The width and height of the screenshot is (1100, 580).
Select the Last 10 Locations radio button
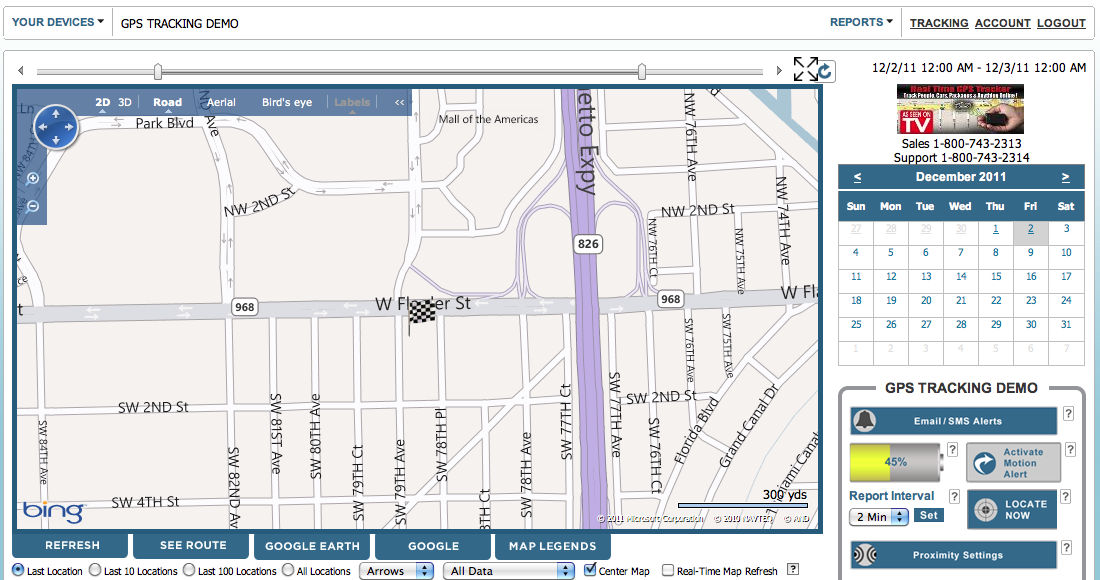point(95,571)
